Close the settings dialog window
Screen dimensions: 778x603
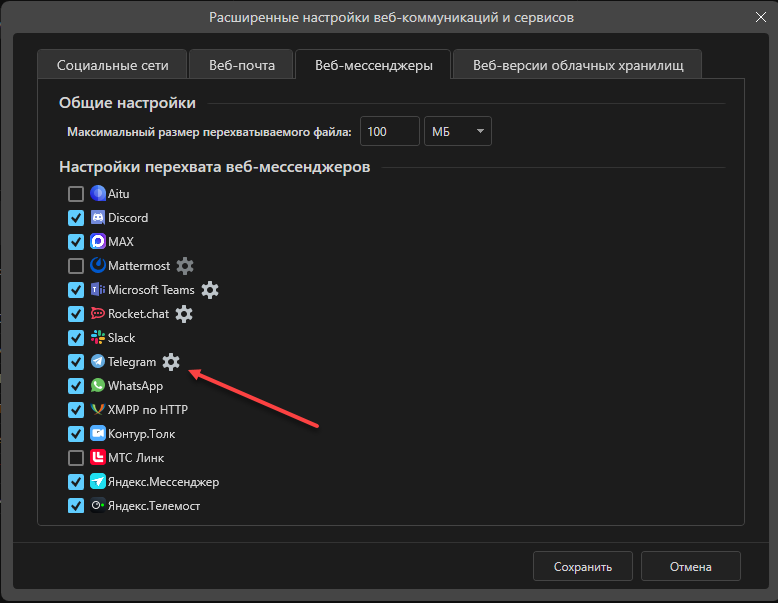pos(761,17)
